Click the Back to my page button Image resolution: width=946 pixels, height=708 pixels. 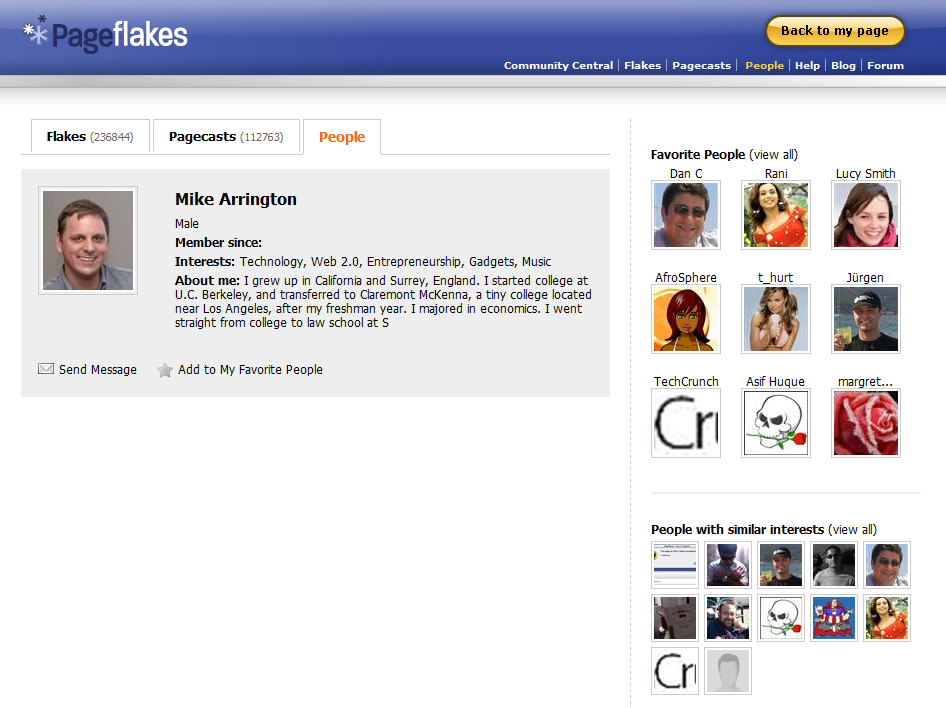point(835,31)
